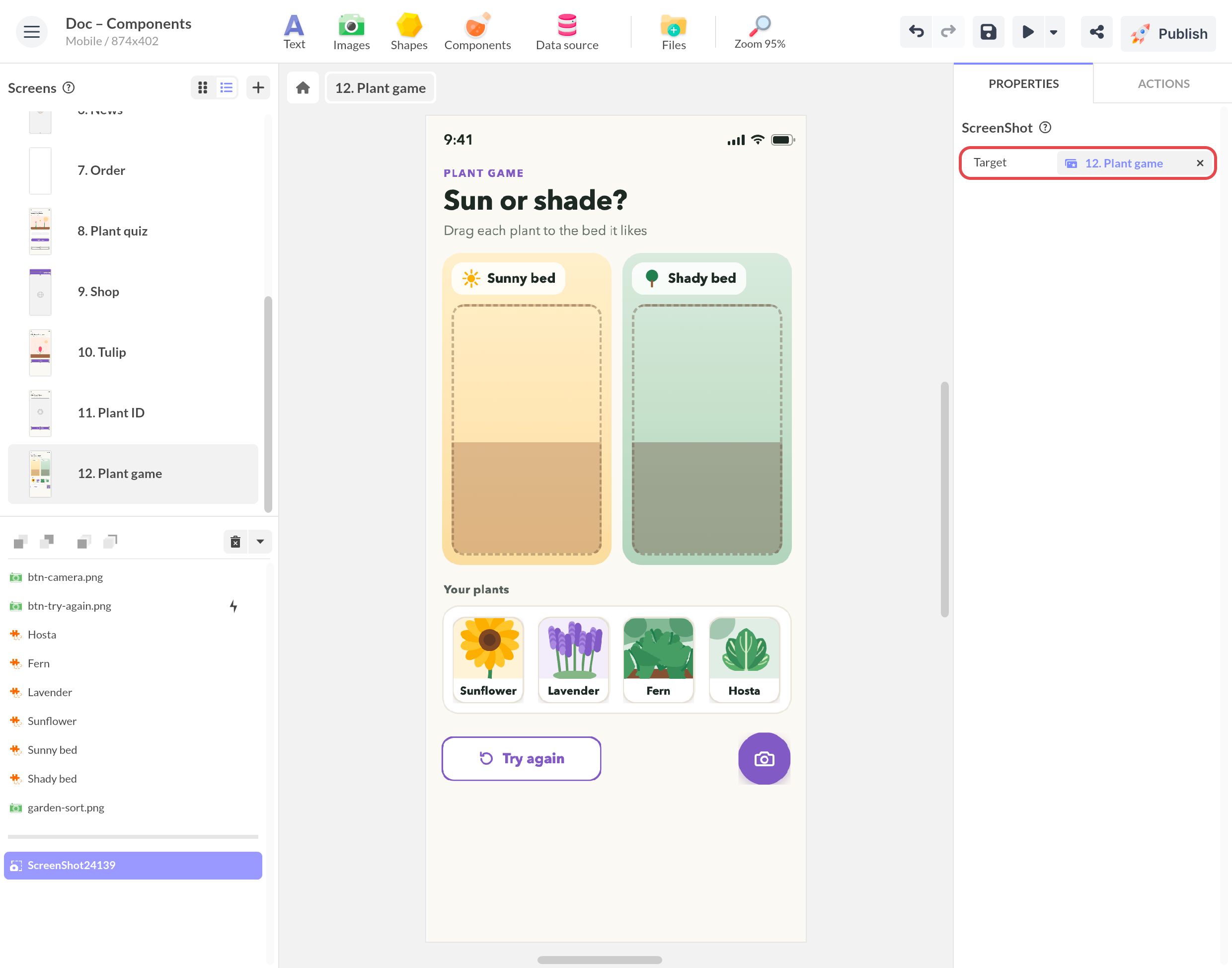Clear the Target screen with the X
The width and height of the screenshot is (1232, 968).
click(x=1200, y=163)
